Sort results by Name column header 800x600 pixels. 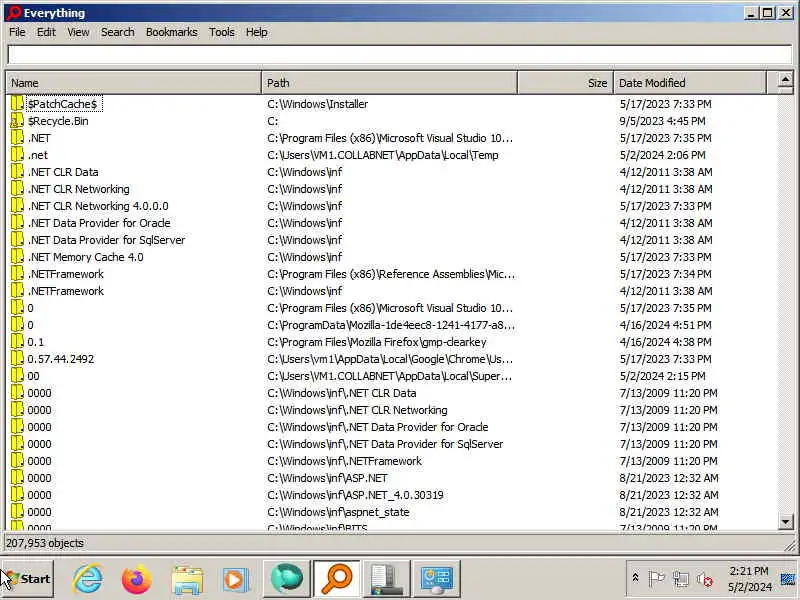pos(134,83)
